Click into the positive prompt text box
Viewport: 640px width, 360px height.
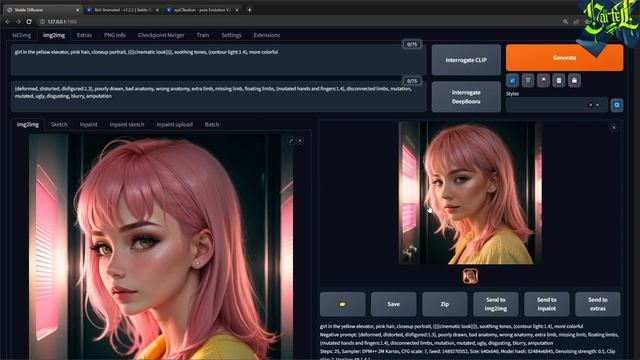point(218,60)
